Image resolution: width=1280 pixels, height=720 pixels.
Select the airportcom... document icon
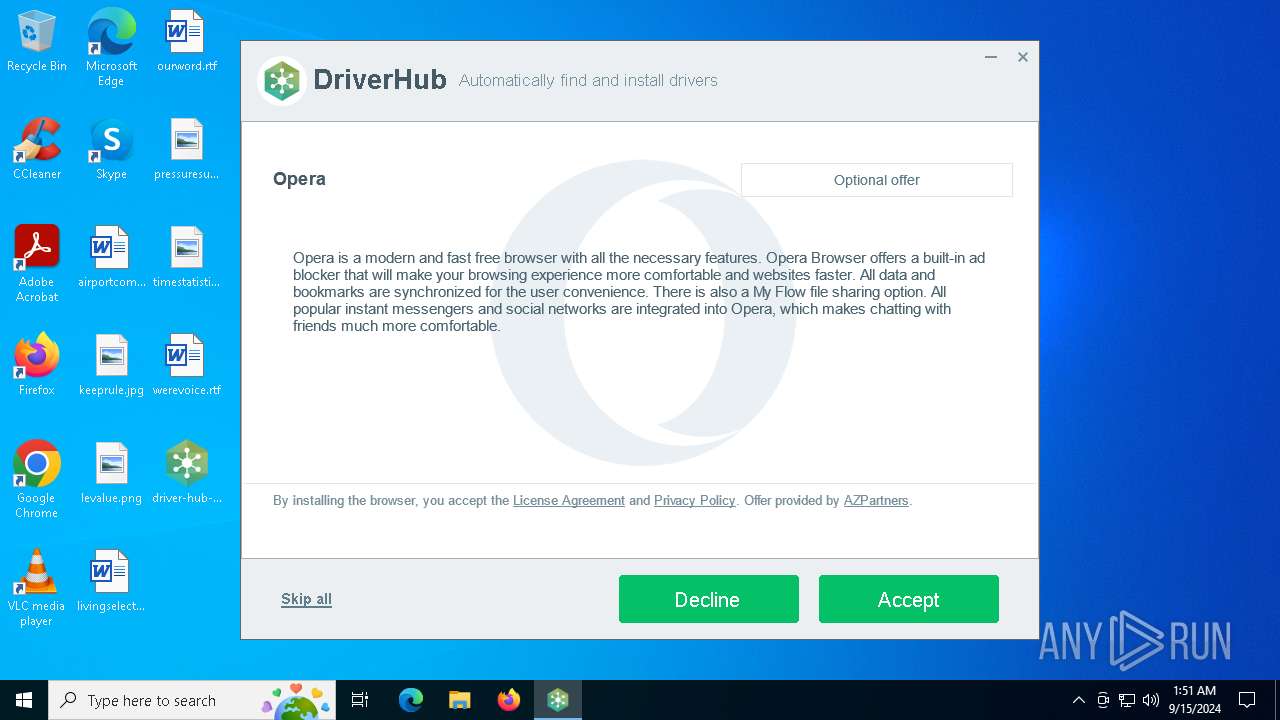coord(111,258)
